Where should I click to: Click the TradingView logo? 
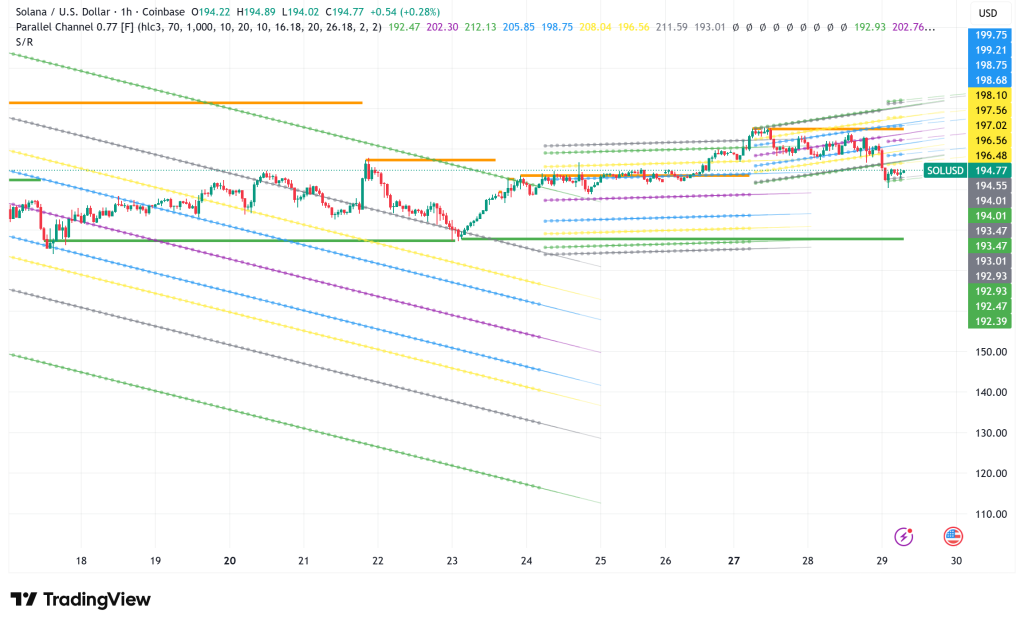80,599
